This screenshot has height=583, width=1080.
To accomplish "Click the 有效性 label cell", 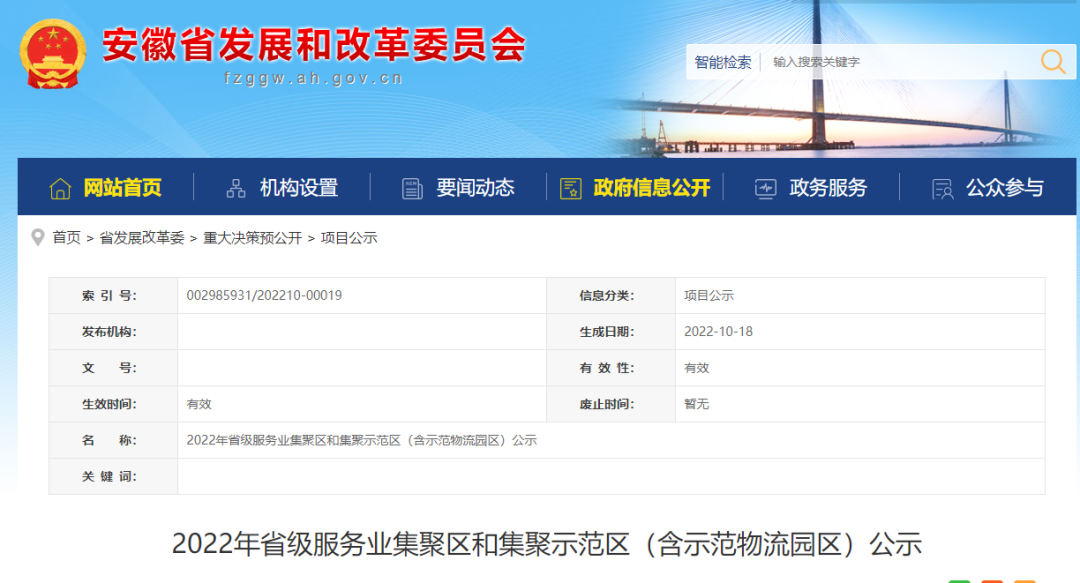I will point(611,368).
